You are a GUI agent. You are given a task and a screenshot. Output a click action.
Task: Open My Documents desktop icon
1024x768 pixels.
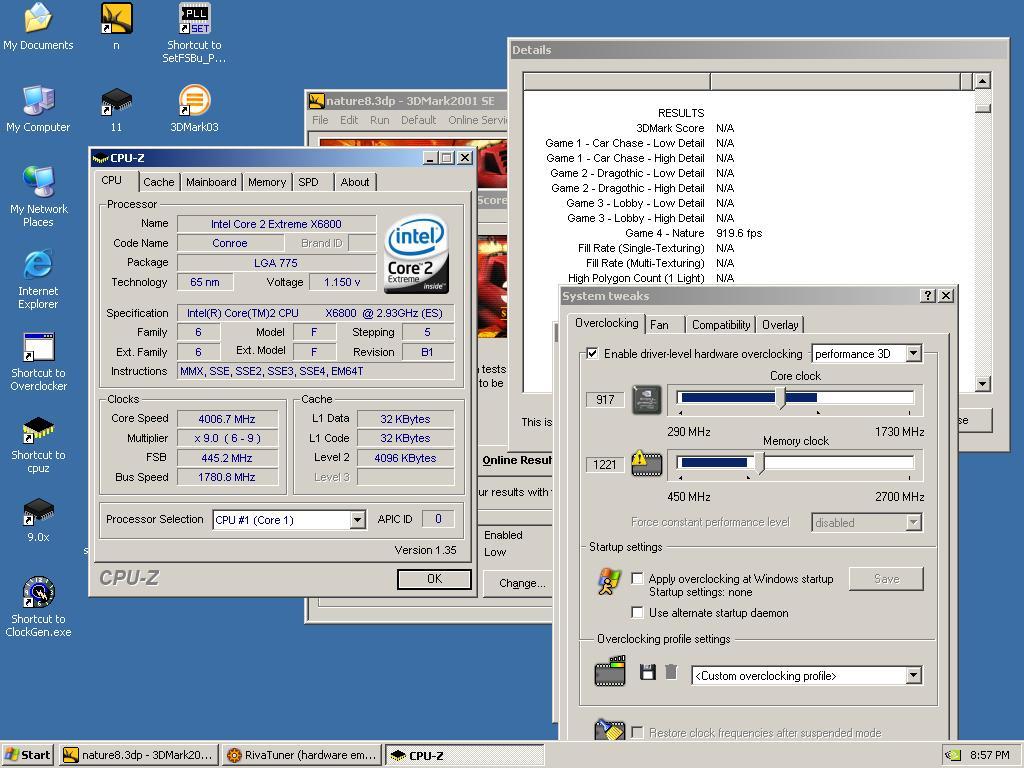click(38, 27)
